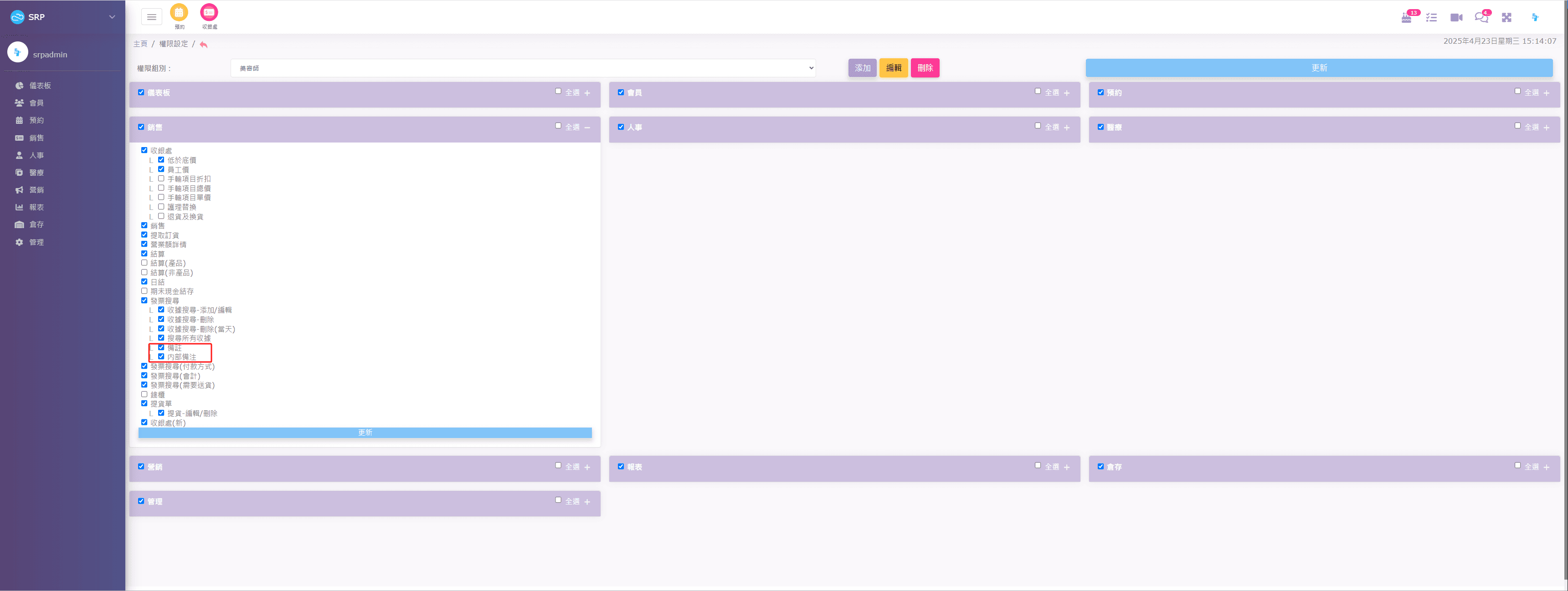
Task: Tick the 錢櫃 checkbox
Action: [144, 395]
